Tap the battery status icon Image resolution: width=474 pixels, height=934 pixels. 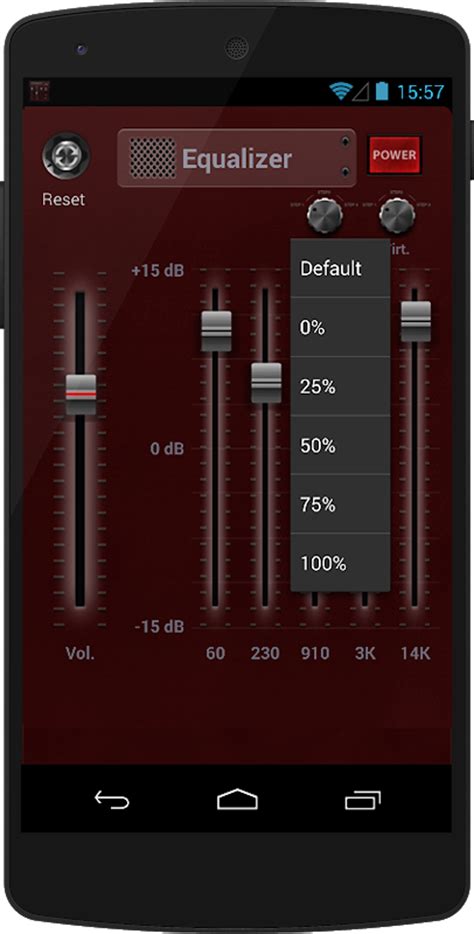382,91
